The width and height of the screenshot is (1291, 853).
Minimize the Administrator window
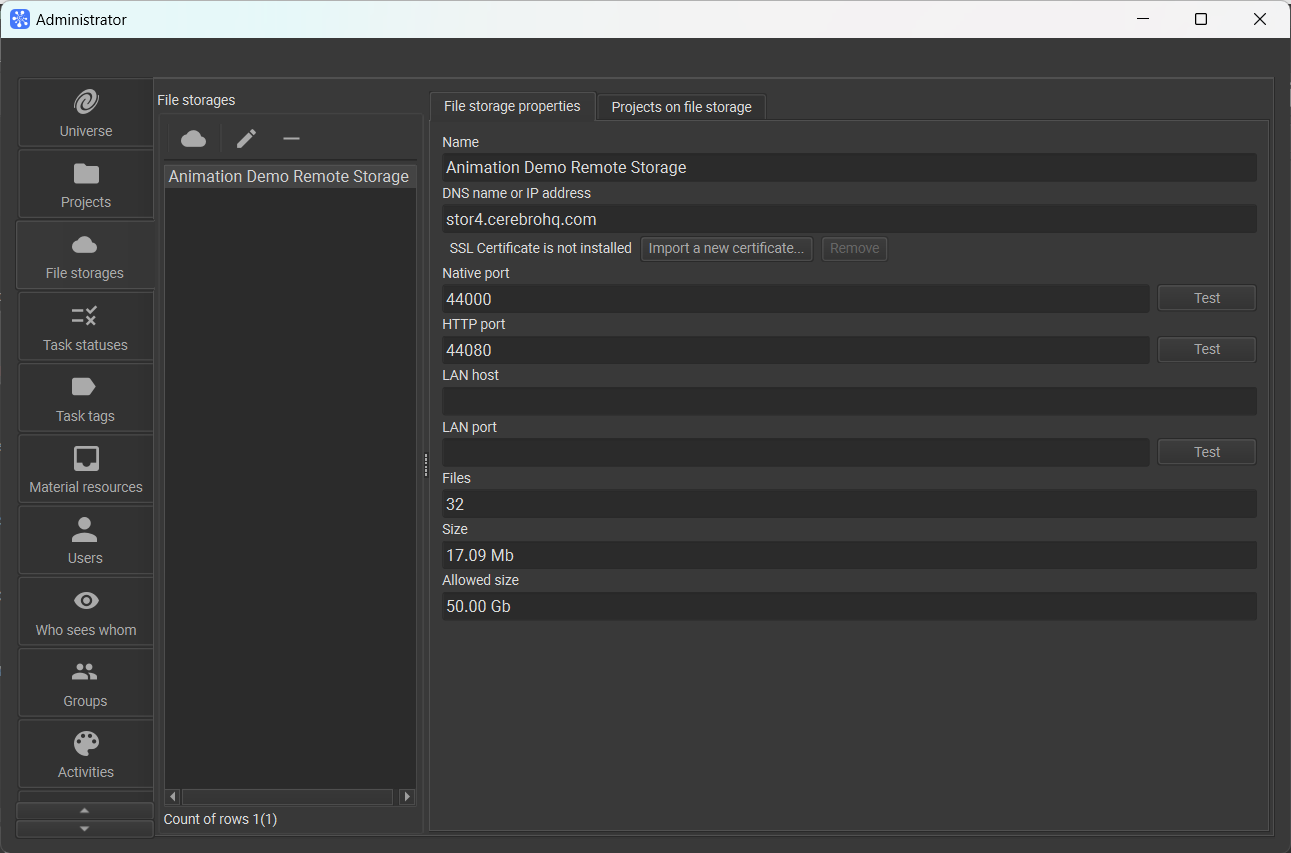point(1143,19)
